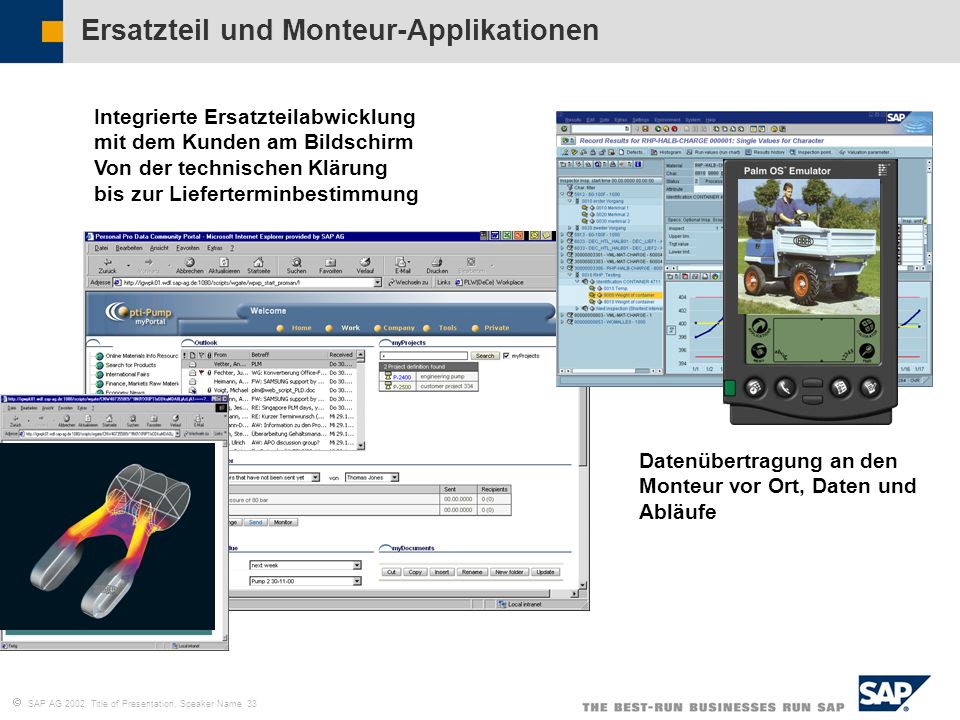Click the Copy button in myDocuments
The image size is (960, 720).
point(415,572)
